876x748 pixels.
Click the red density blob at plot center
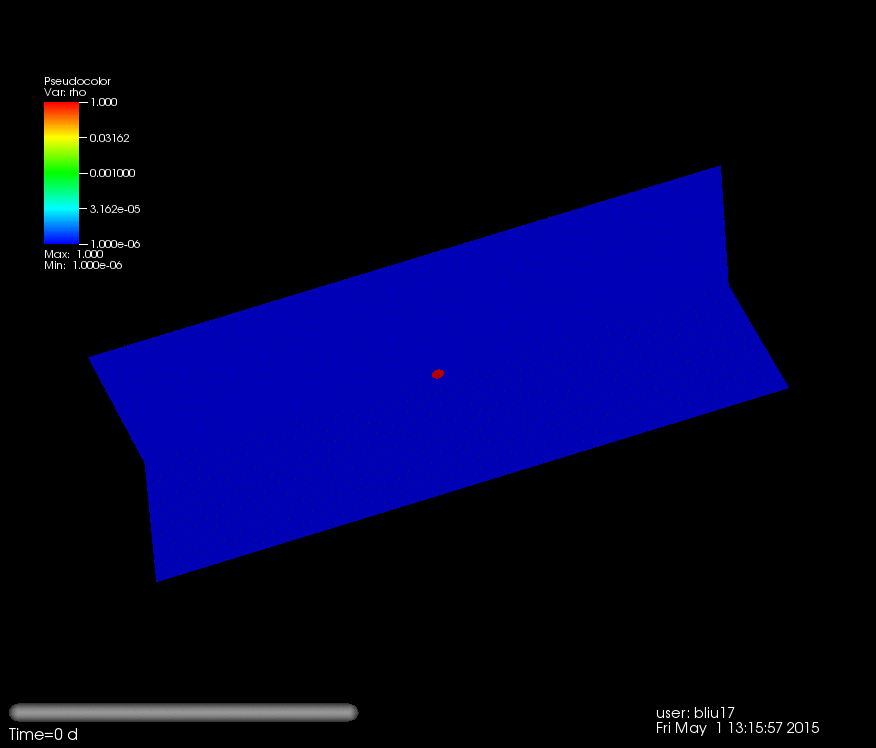pos(438,374)
